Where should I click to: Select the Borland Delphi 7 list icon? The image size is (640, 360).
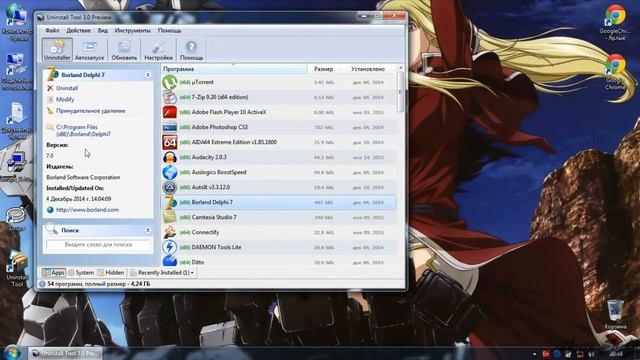(x=169, y=202)
